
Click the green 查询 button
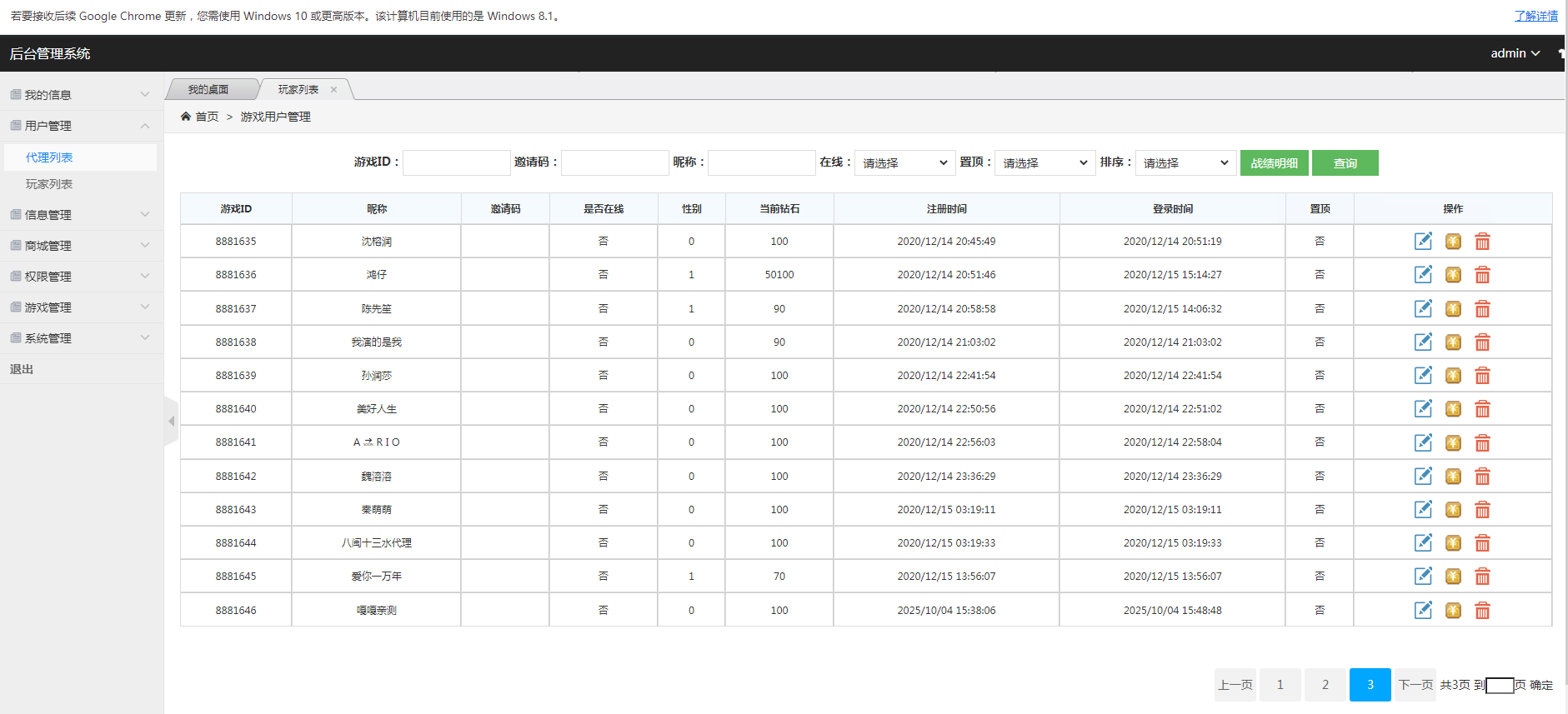(x=1345, y=163)
